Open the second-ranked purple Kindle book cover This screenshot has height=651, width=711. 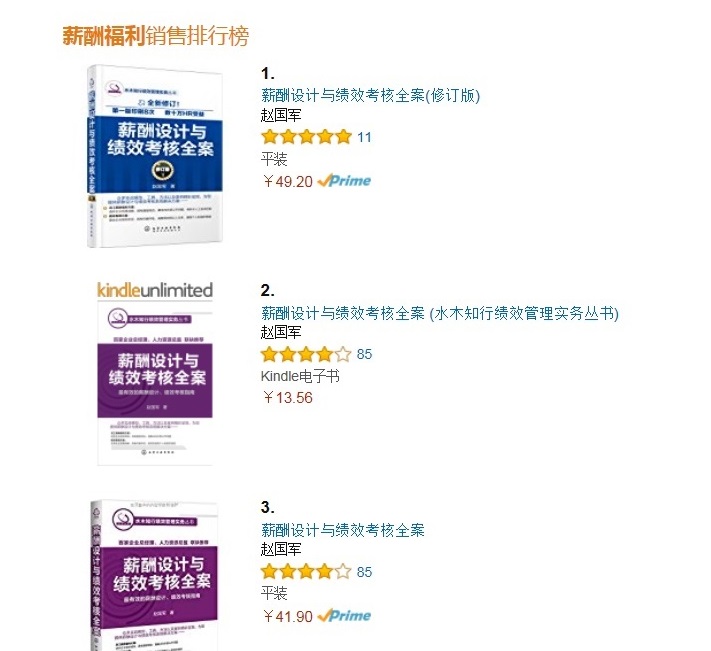tap(155, 384)
